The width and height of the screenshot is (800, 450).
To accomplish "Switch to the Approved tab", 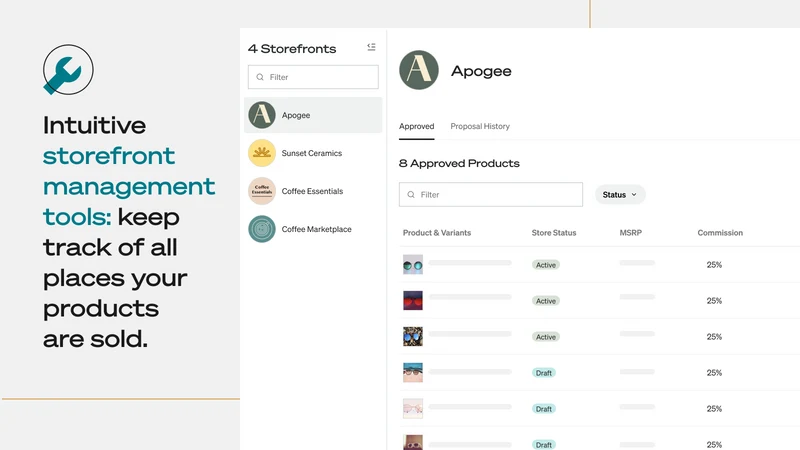I will [x=416, y=127].
